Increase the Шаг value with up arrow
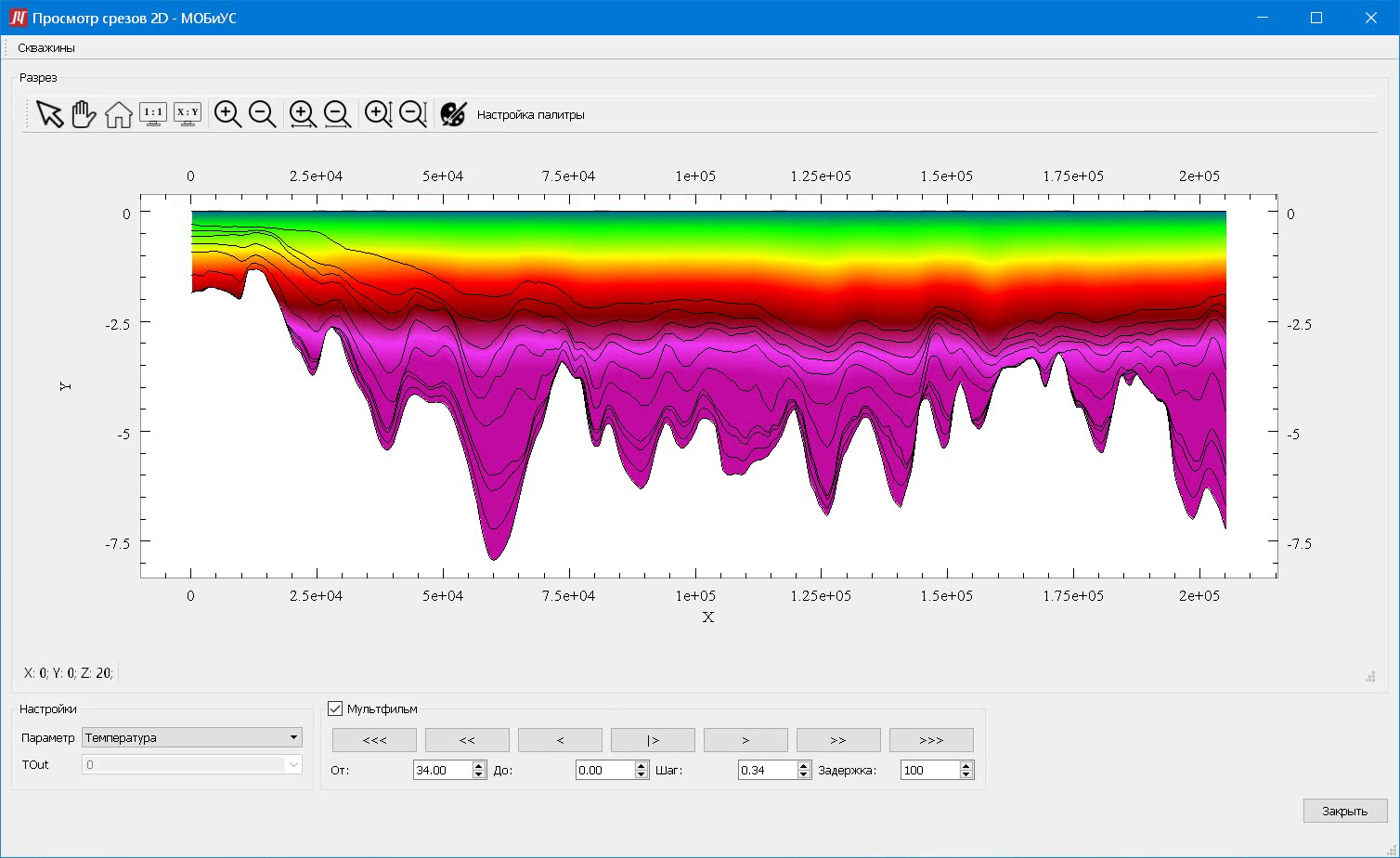This screenshot has width=1400, height=858. tap(804, 765)
